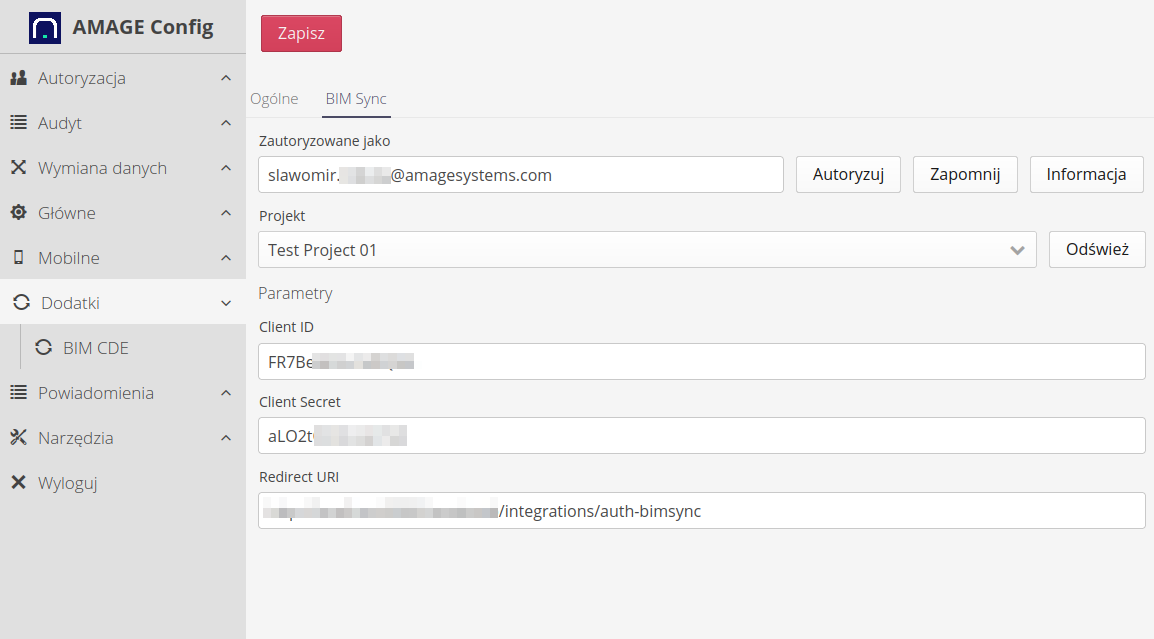
Task: Select the Mobilne phone icon
Action: [17, 258]
